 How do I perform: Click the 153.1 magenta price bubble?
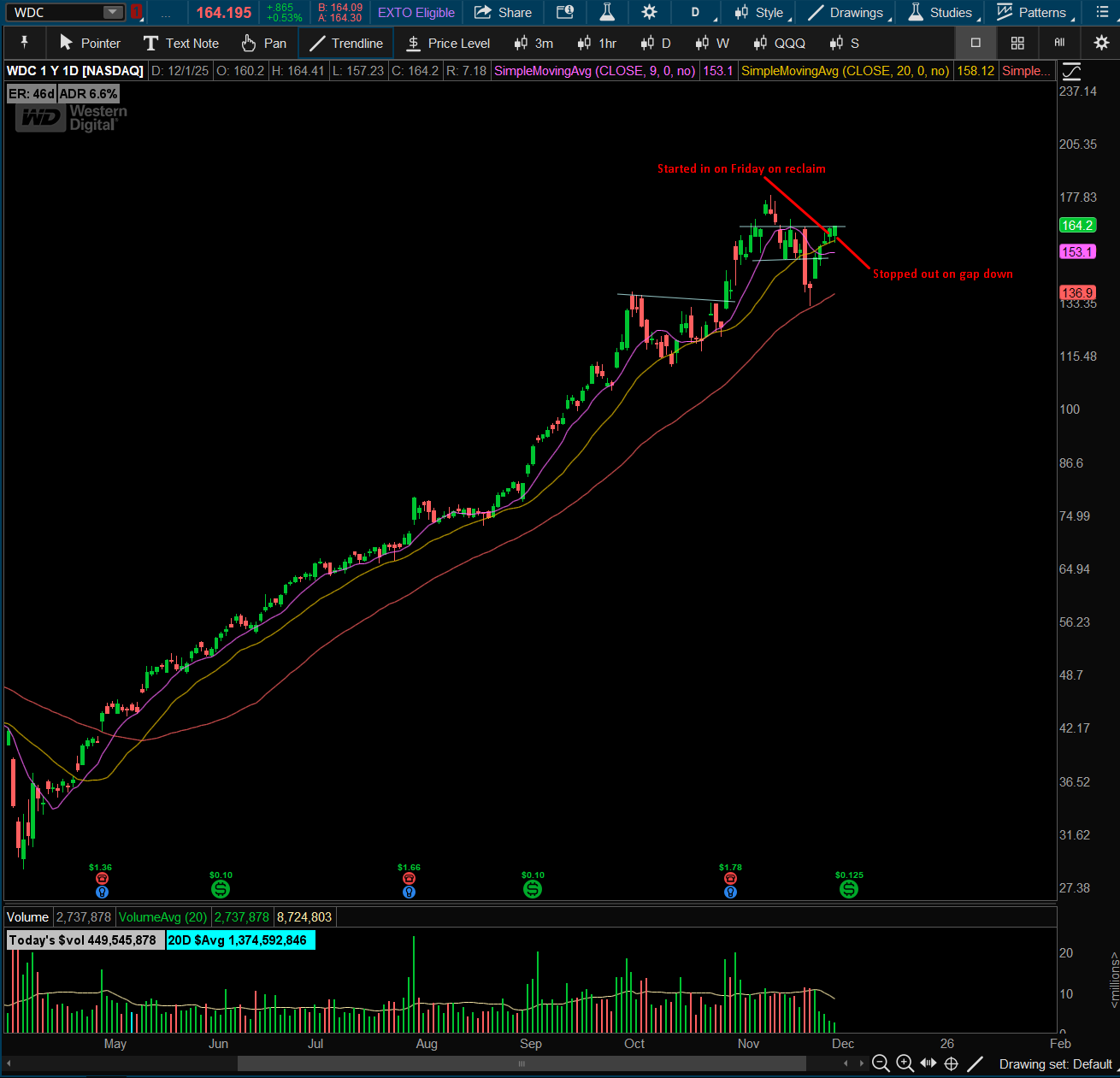point(1077,252)
